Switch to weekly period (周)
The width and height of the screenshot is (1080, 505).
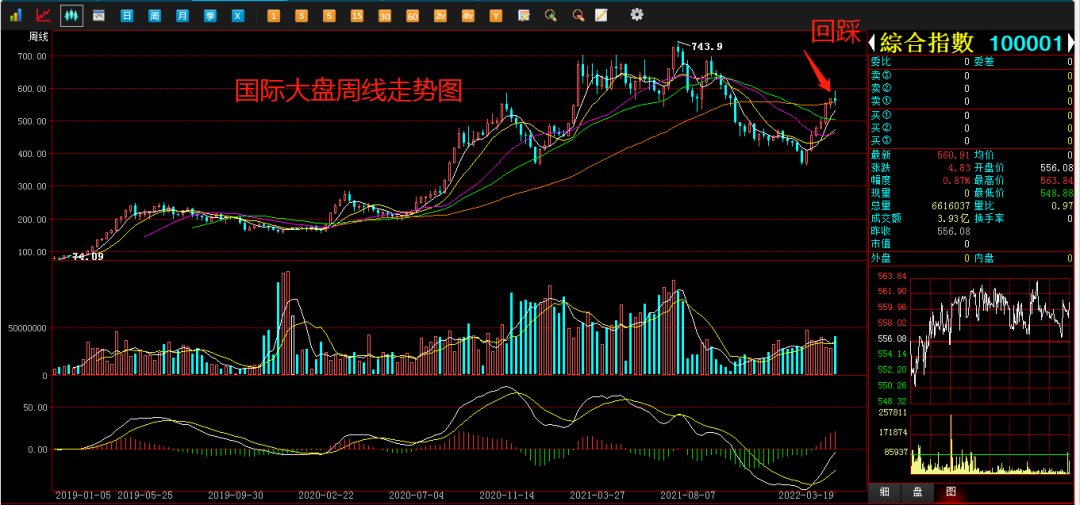pos(154,14)
